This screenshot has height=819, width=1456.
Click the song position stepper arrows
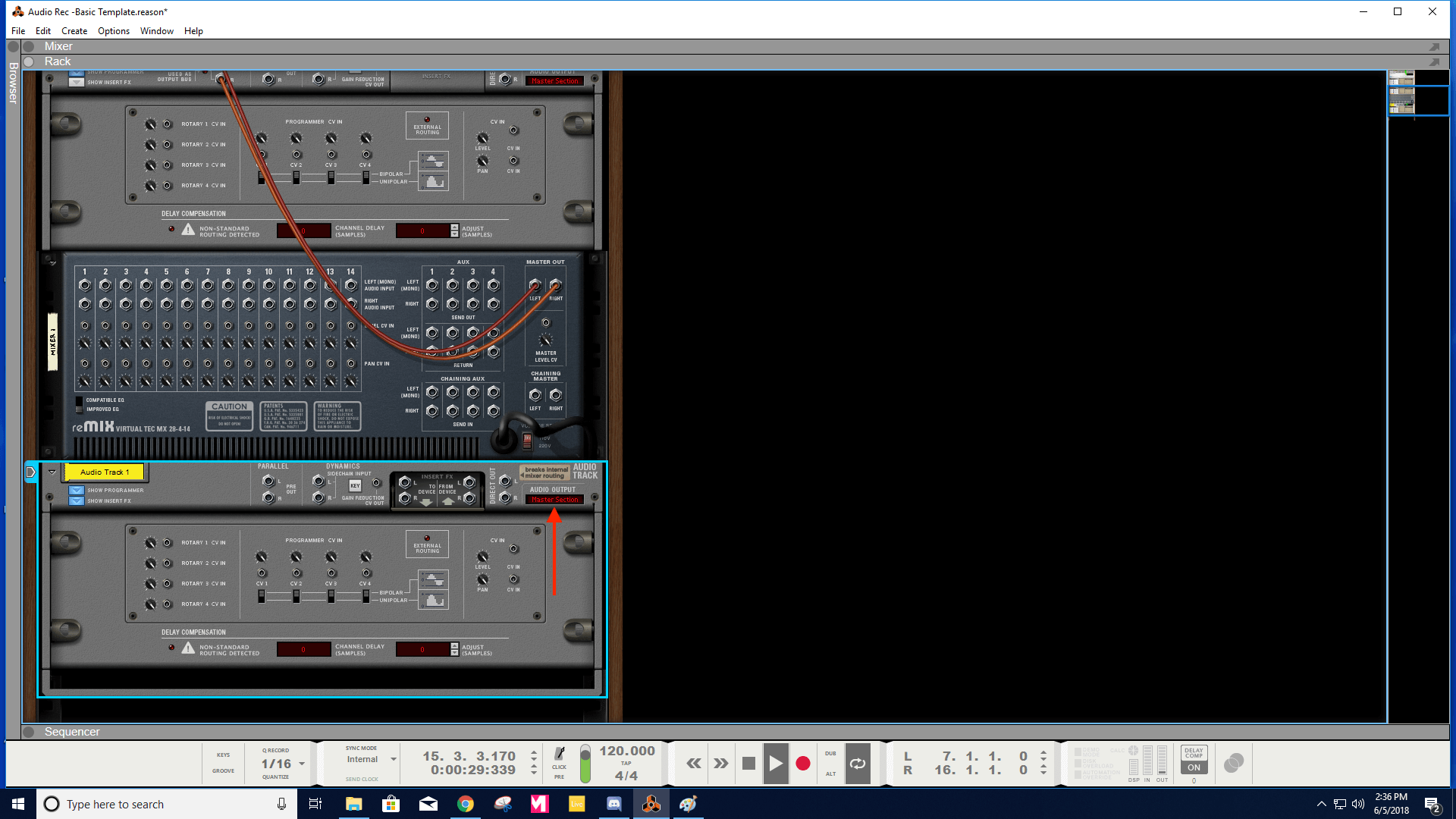pyautogui.click(x=534, y=763)
